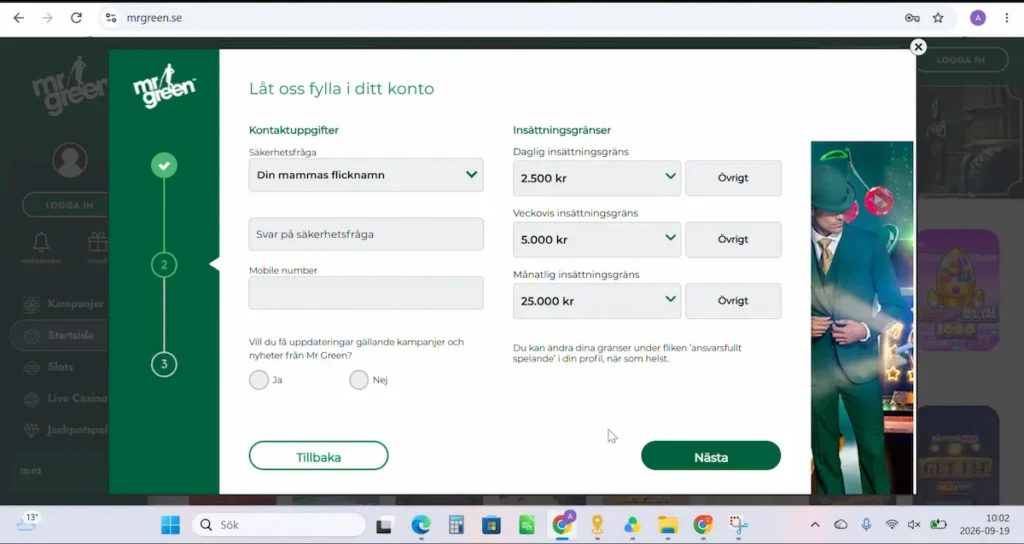Click the site information icon in address bar
Screen dimensions: 1024x544
click(x=111, y=18)
